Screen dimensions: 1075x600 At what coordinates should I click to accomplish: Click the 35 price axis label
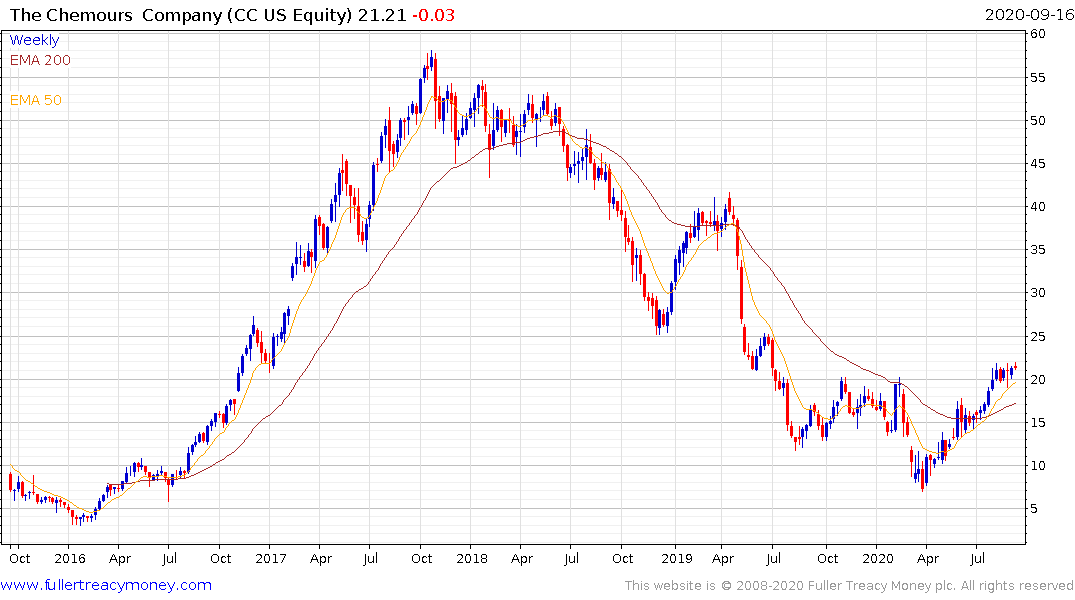pyautogui.click(x=1037, y=250)
